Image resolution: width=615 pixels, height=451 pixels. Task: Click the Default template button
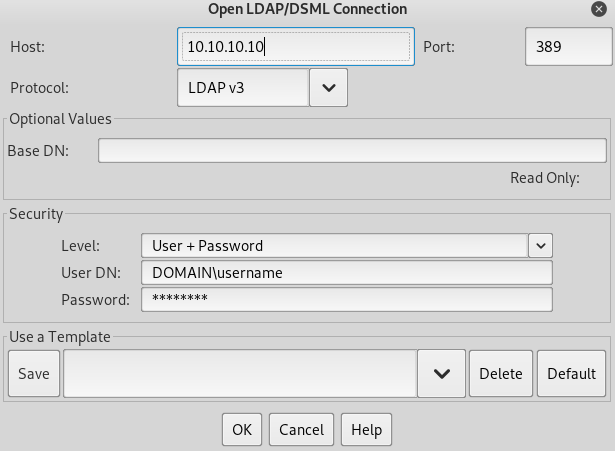571,374
